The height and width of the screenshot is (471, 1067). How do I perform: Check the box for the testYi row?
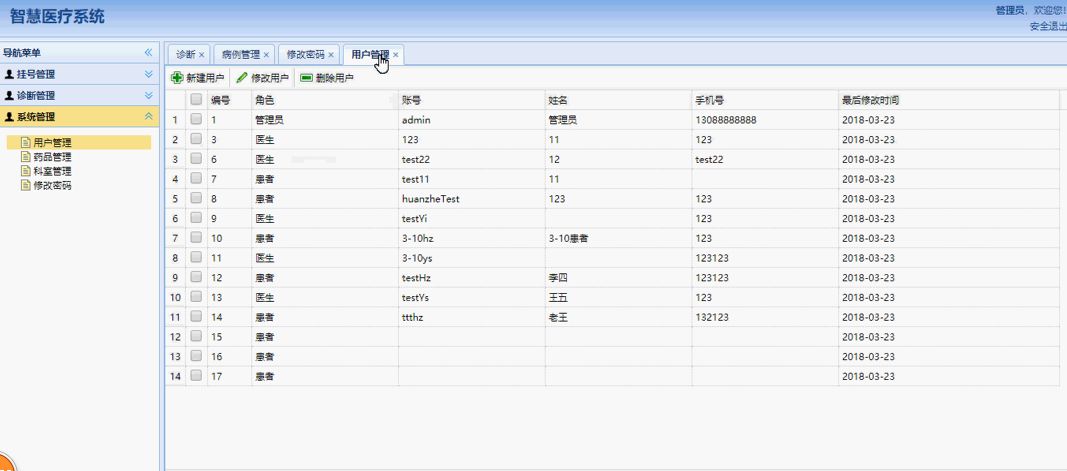click(196, 218)
